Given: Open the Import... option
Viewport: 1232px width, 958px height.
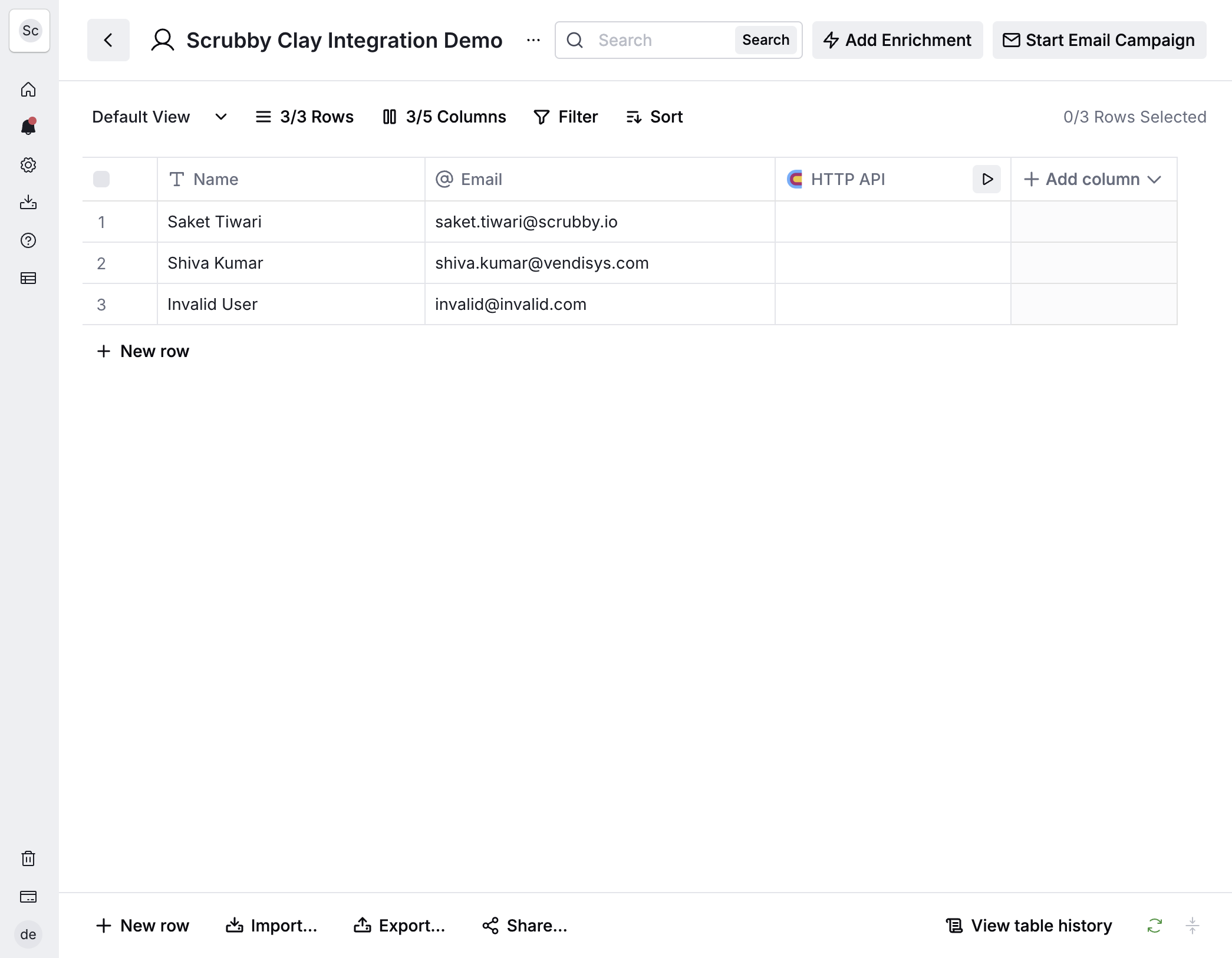Looking at the screenshot, I should coord(272,926).
